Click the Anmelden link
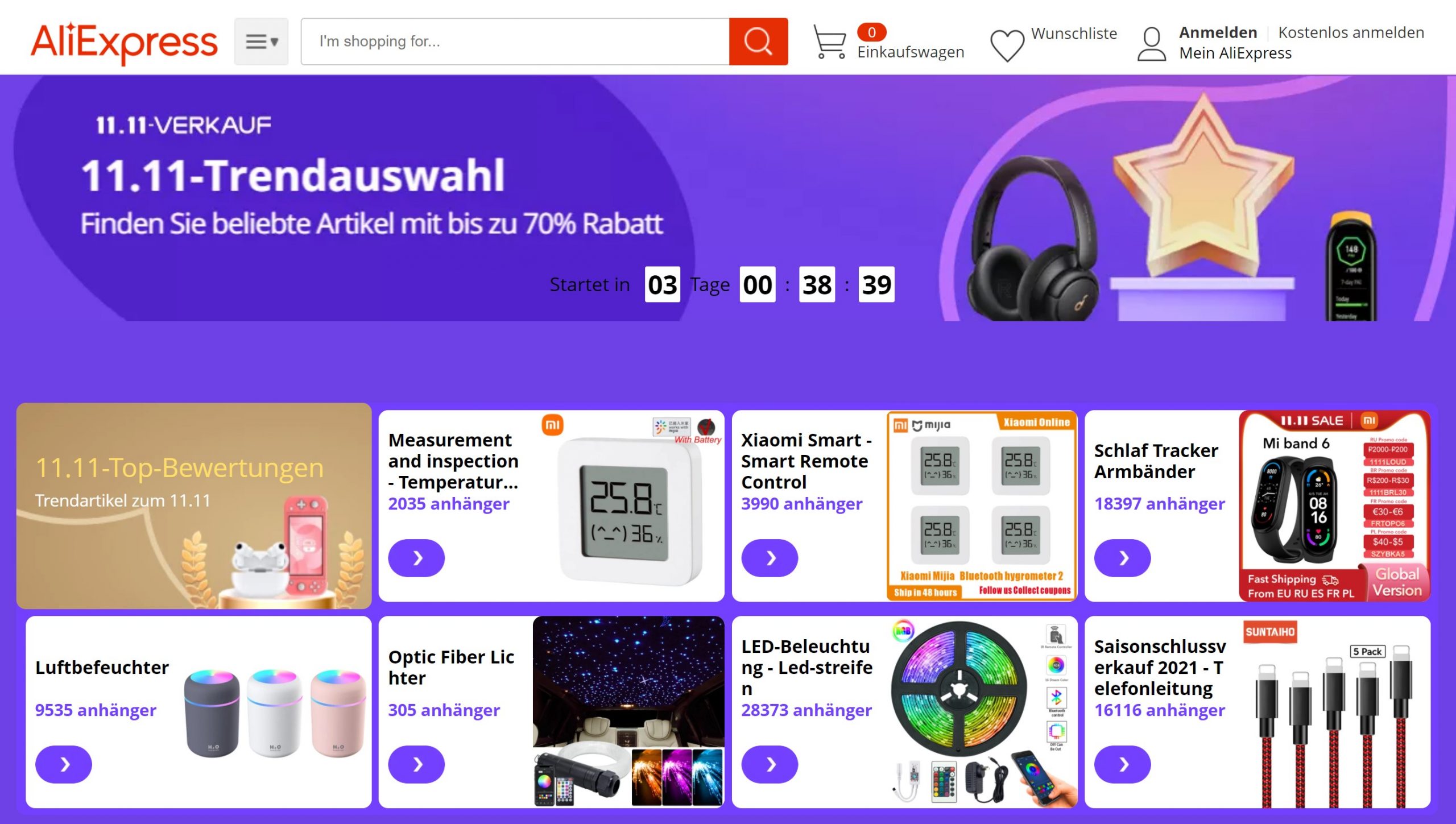The height and width of the screenshot is (824, 1456). click(x=1218, y=32)
